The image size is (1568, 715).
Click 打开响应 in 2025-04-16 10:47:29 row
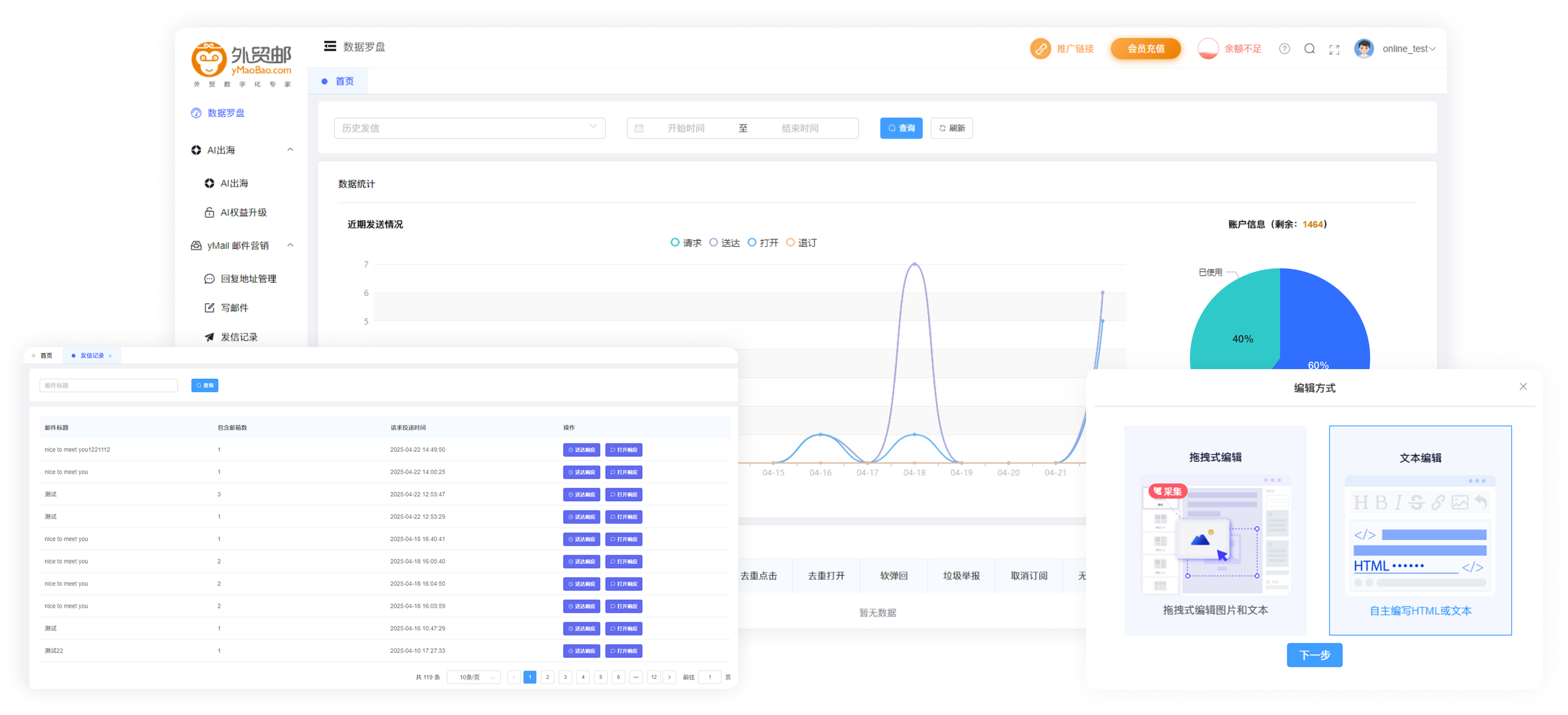(624, 628)
